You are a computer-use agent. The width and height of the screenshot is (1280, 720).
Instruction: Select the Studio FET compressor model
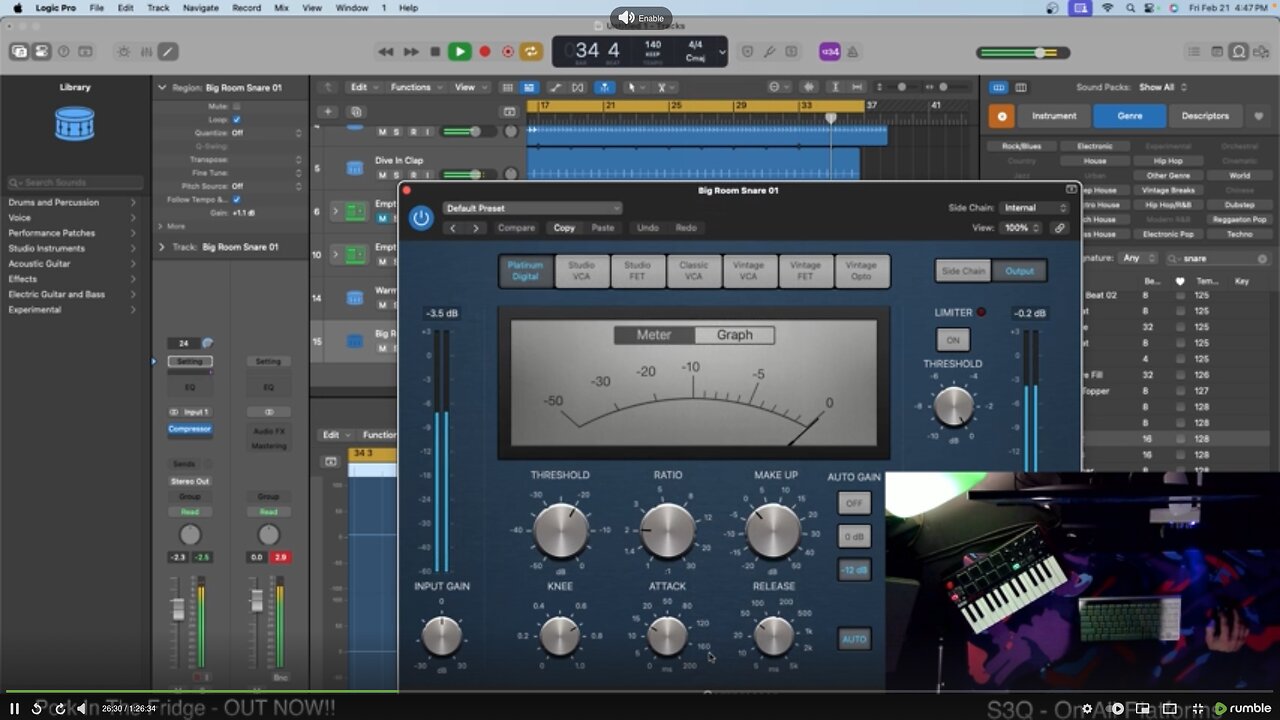(637, 271)
